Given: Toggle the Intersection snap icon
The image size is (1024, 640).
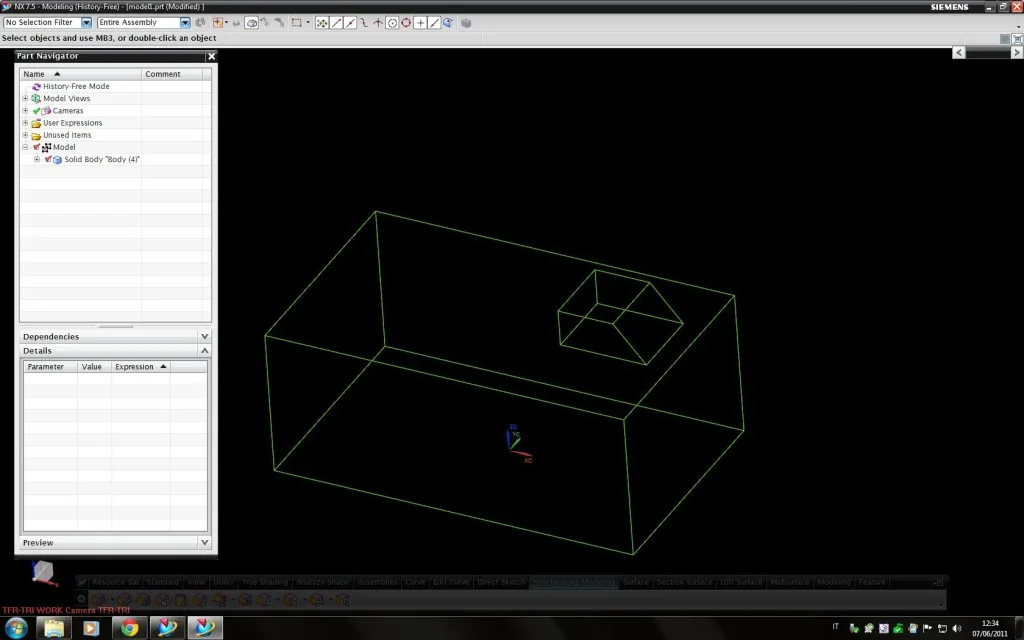Looking at the screenshot, I should coord(377,22).
